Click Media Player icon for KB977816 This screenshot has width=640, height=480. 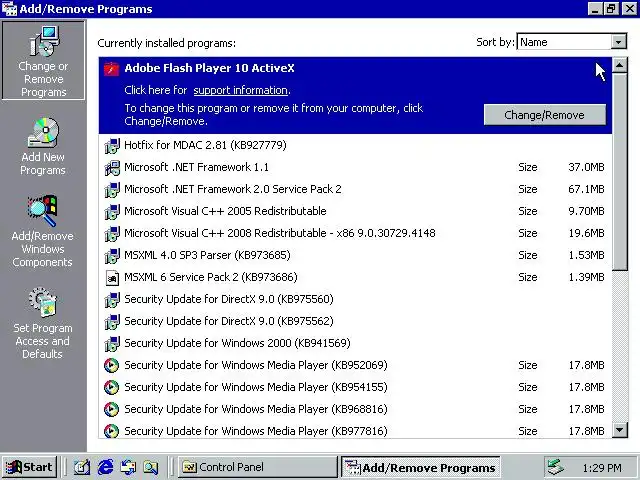[x=111, y=431]
